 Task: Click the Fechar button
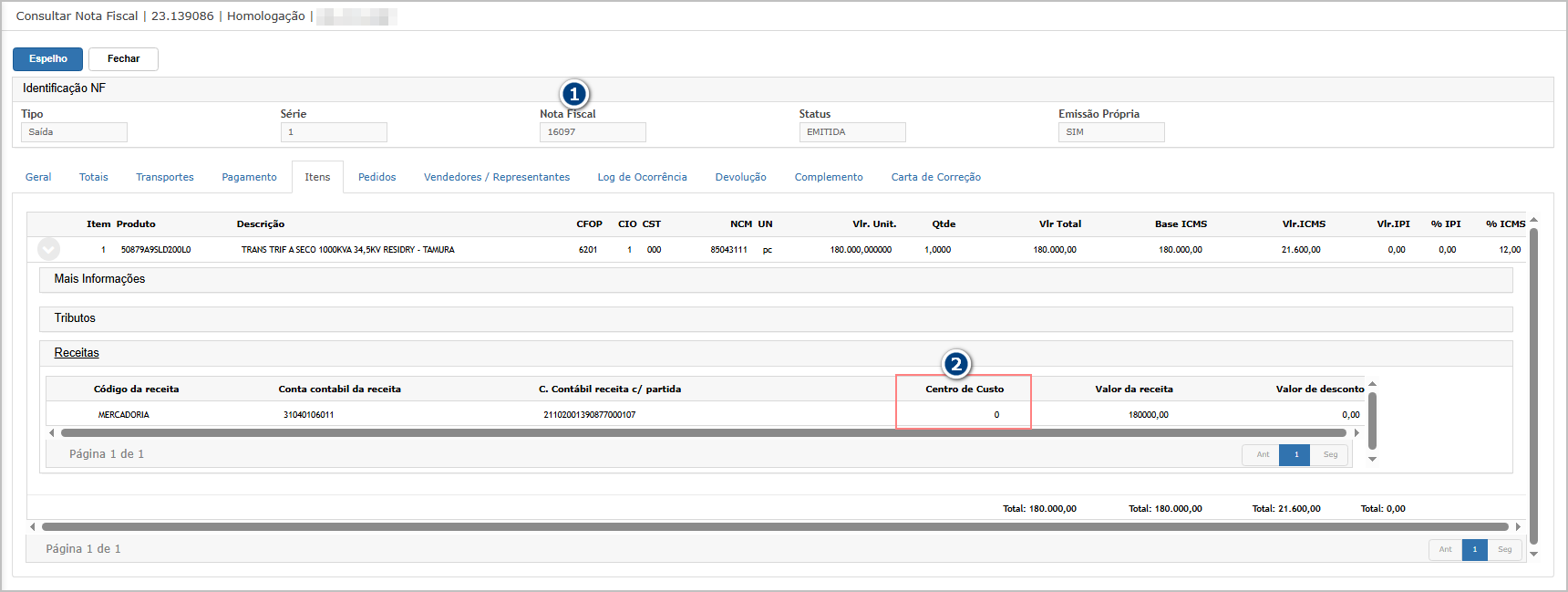(x=123, y=59)
